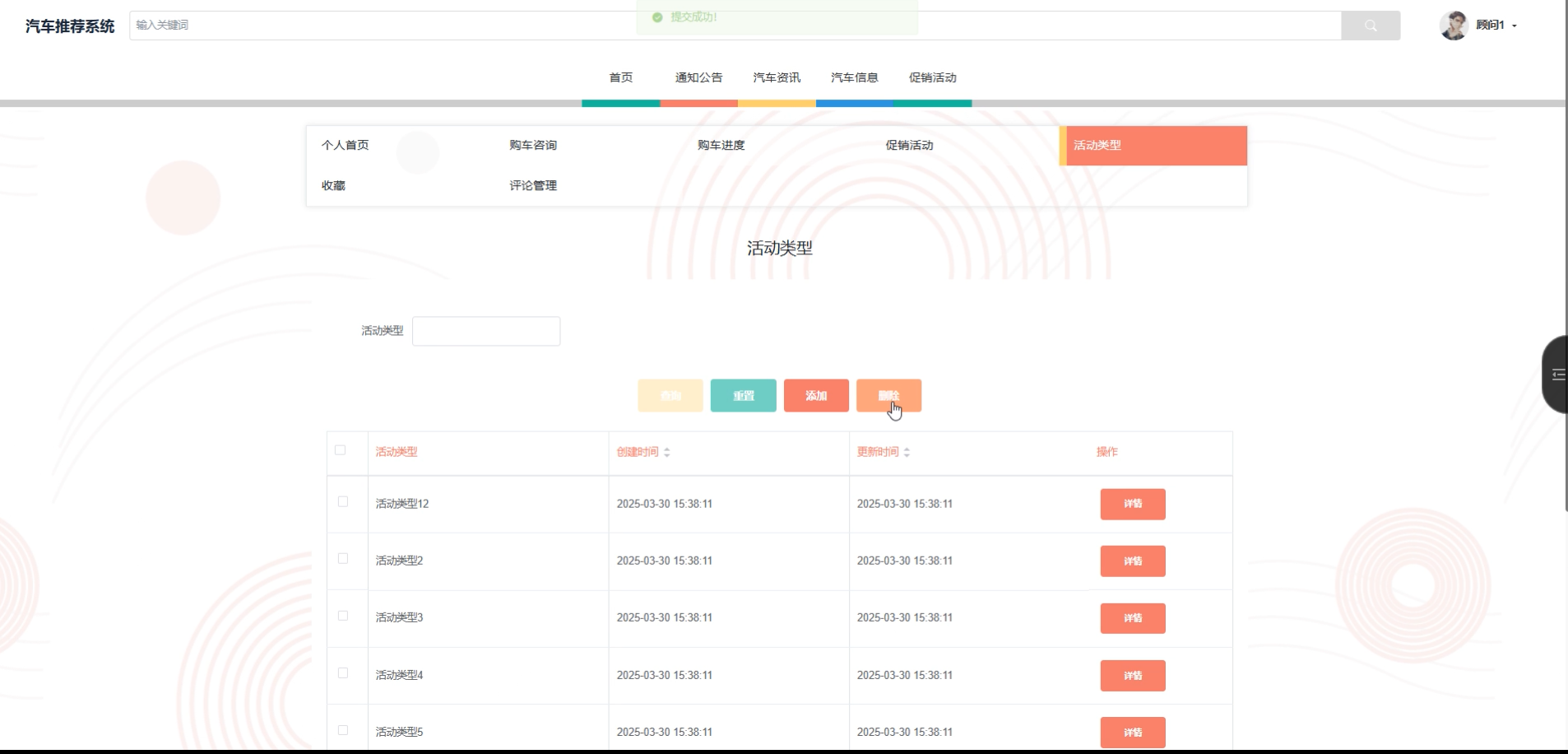
Task: Open 详情 for 活动类型4
Action: 1133,676
